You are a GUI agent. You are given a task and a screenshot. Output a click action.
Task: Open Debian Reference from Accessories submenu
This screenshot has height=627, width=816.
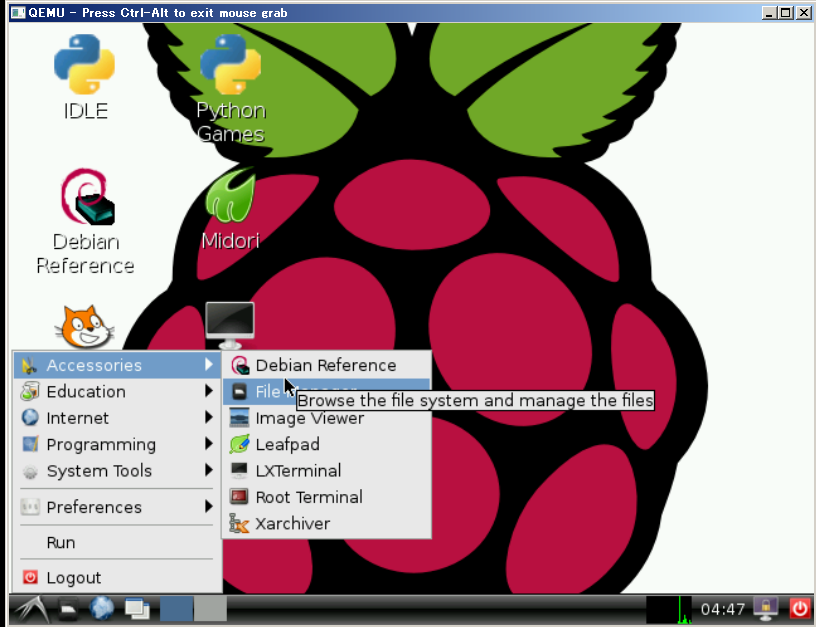pyautogui.click(x=327, y=365)
